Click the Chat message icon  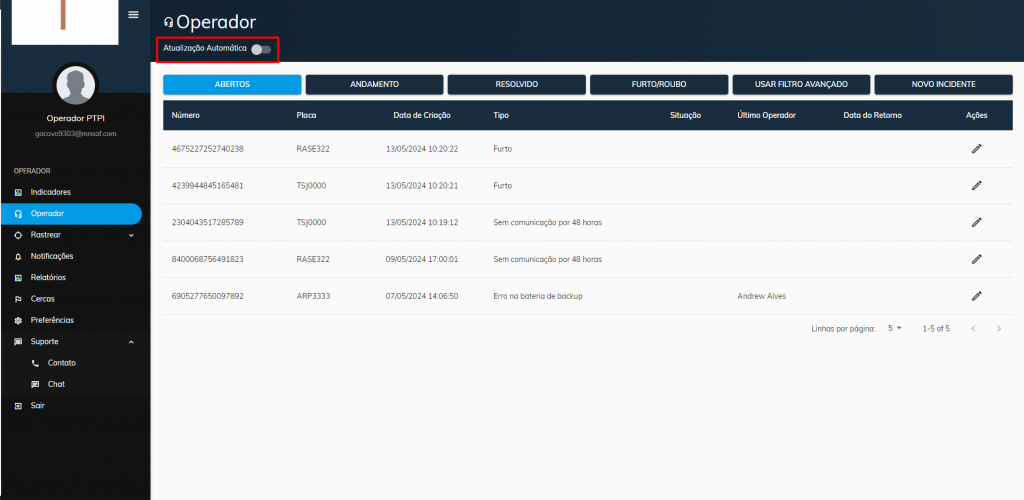tap(35, 384)
